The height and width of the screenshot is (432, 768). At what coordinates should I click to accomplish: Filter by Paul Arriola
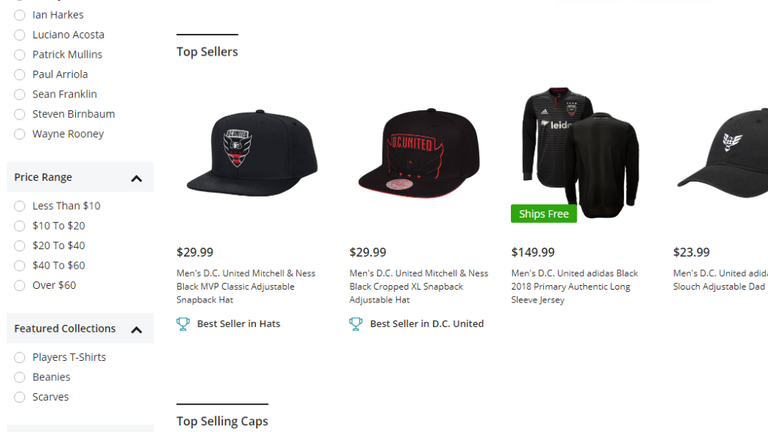point(20,75)
